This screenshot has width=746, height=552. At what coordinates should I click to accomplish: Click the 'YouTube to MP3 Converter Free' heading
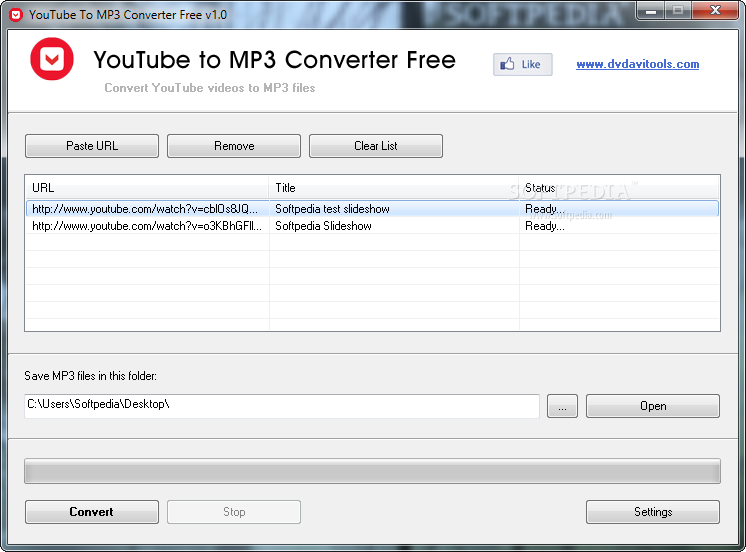coord(275,60)
